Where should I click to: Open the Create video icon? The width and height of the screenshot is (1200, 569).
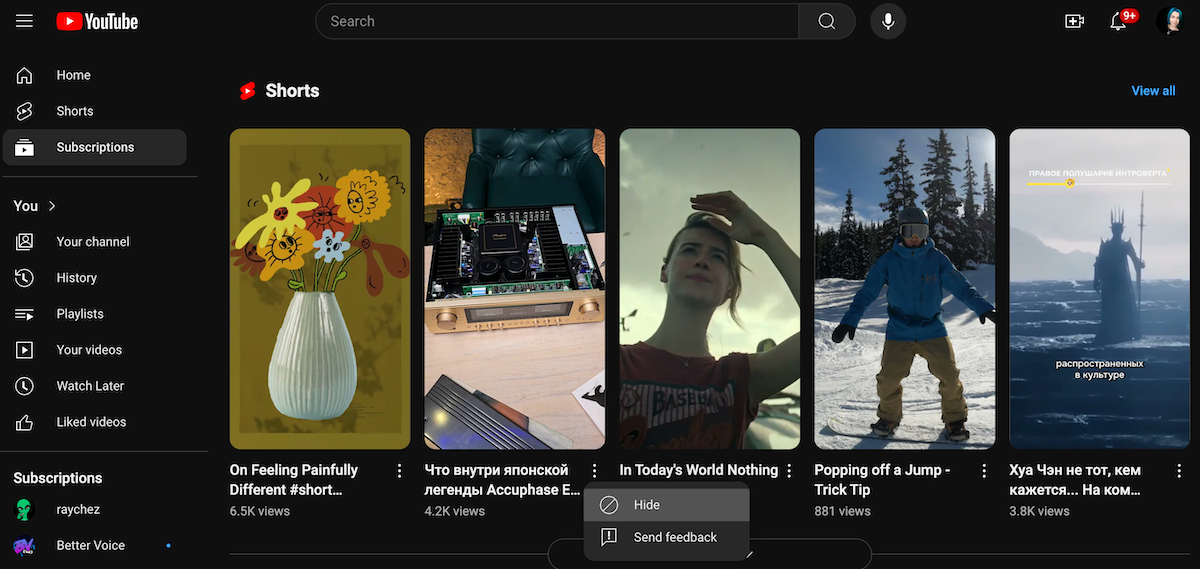(x=1074, y=21)
